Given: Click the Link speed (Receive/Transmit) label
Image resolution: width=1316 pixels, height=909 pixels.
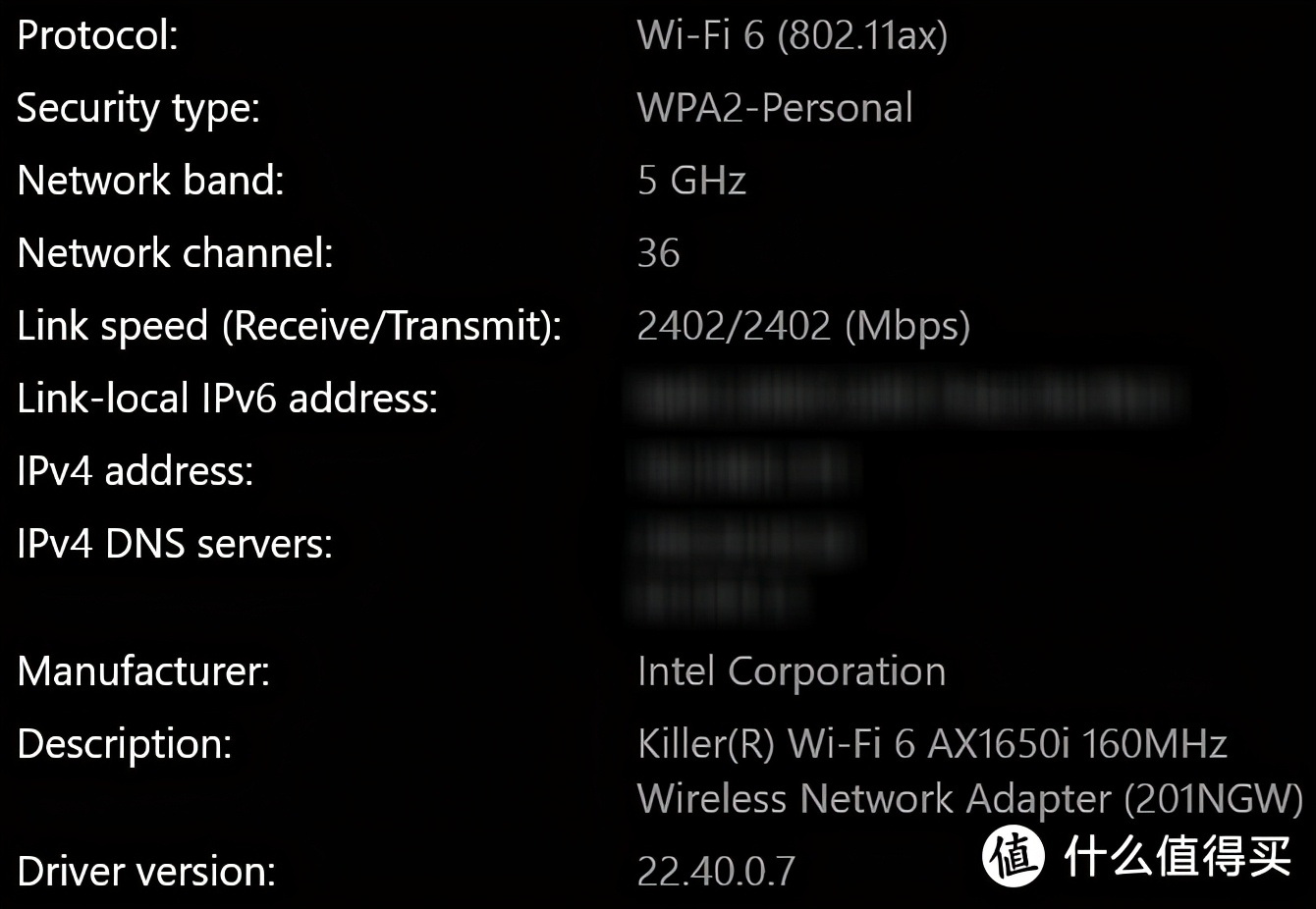Looking at the screenshot, I should point(289,326).
